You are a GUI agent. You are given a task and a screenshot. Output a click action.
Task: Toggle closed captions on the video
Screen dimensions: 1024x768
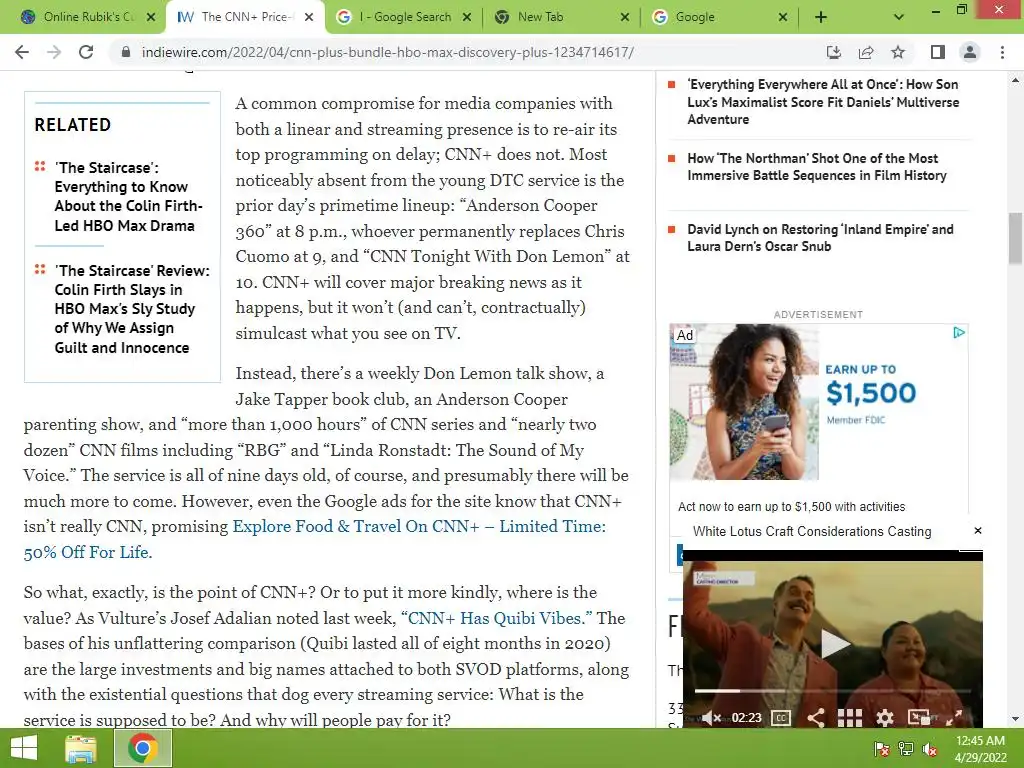point(781,718)
